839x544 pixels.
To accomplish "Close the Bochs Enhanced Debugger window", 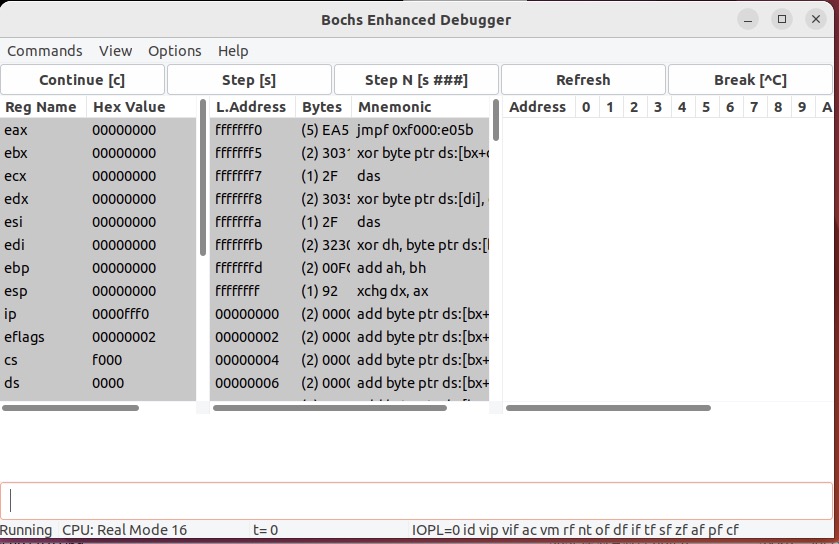I will 815,20.
